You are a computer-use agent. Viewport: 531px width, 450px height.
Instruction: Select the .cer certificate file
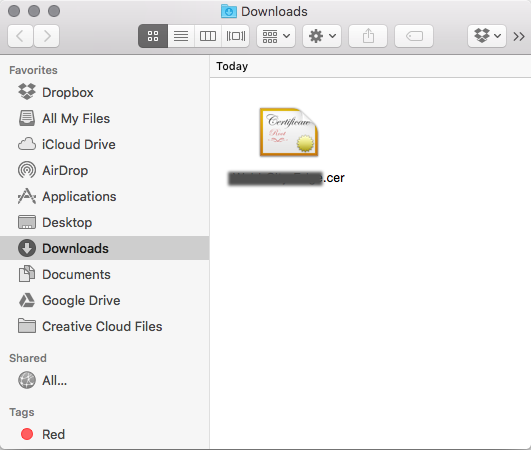tap(288, 146)
